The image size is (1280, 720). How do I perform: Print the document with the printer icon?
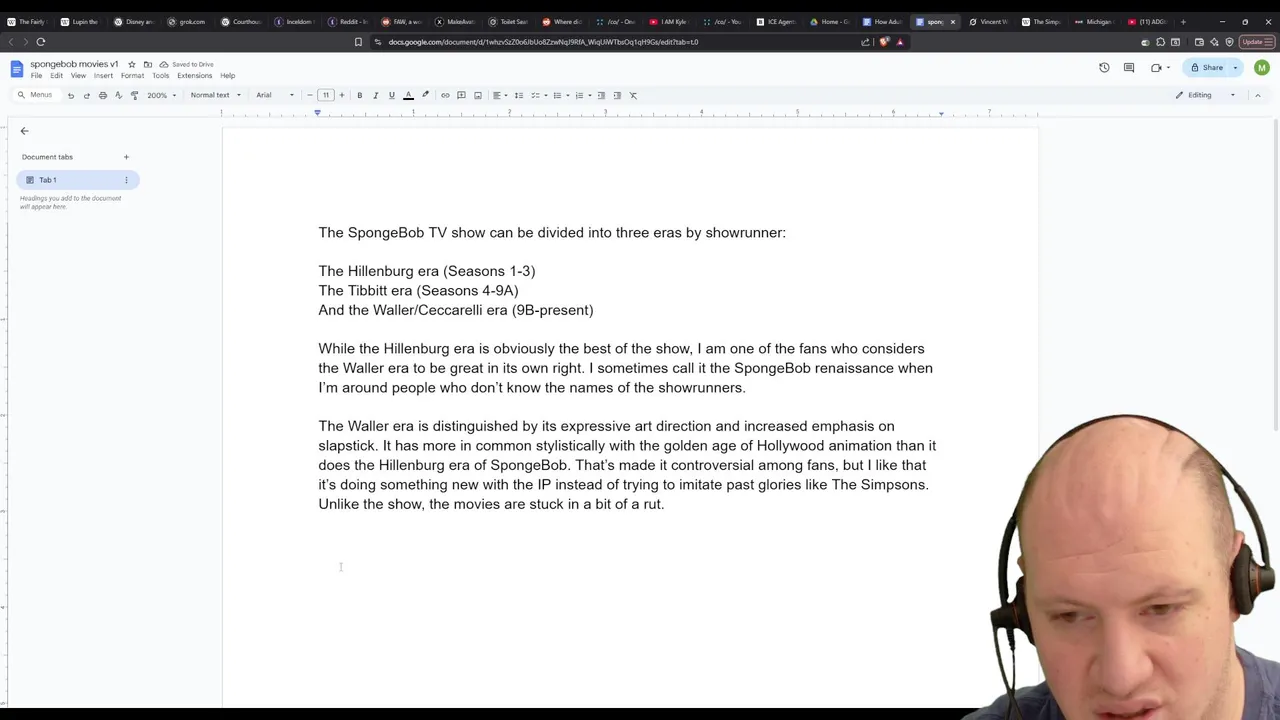[x=102, y=95]
